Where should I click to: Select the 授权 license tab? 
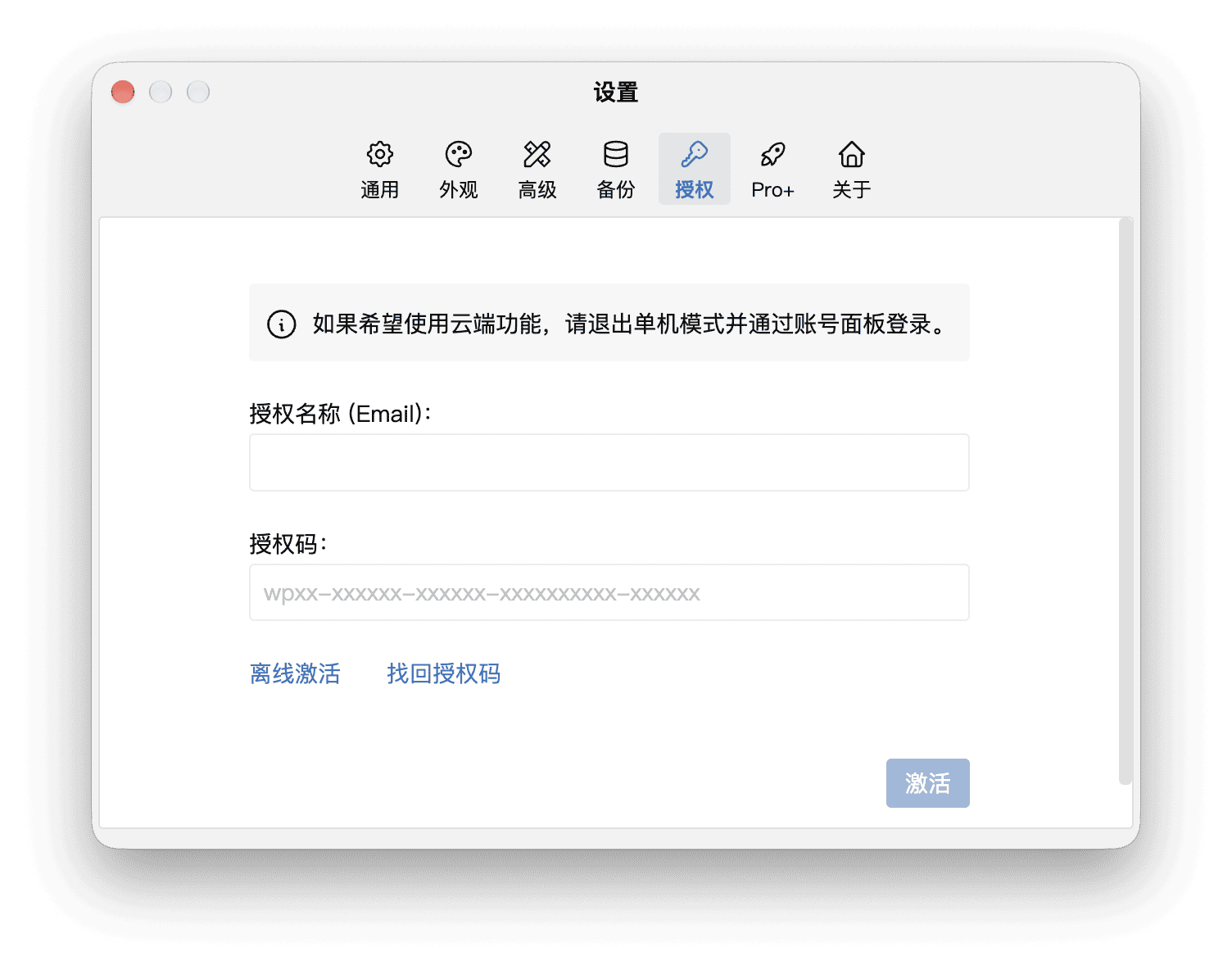(695, 170)
